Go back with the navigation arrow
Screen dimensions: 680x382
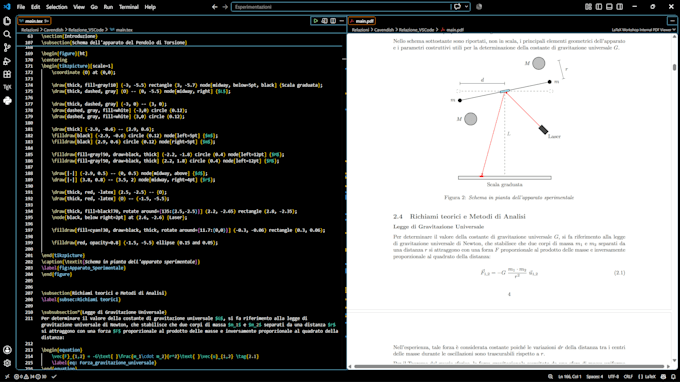point(215,7)
